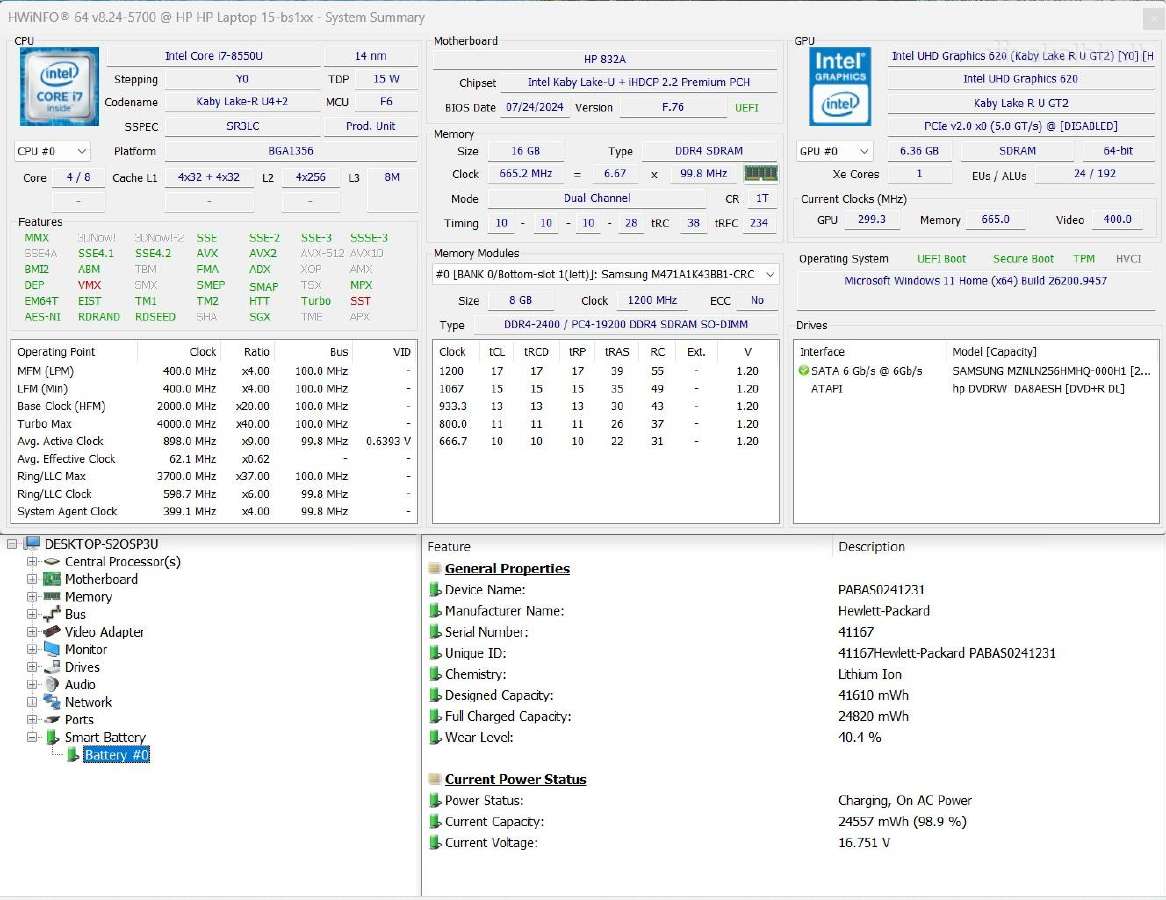Click the memory module chip icon
The image size is (1166, 900).
point(761,173)
